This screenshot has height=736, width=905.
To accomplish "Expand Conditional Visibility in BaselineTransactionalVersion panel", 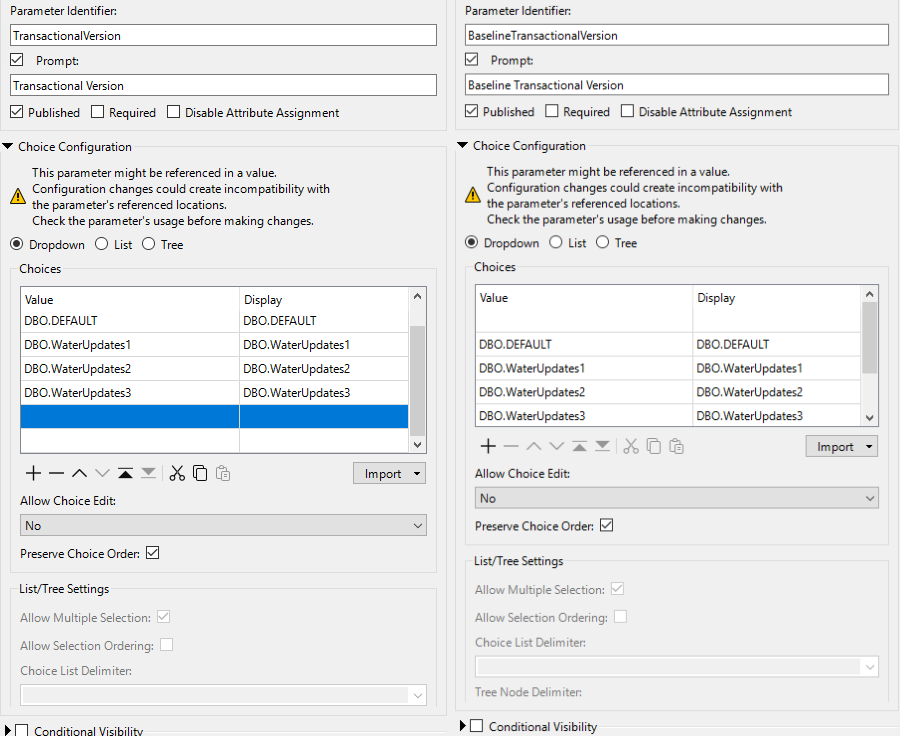I will pyautogui.click(x=462, y=726).
